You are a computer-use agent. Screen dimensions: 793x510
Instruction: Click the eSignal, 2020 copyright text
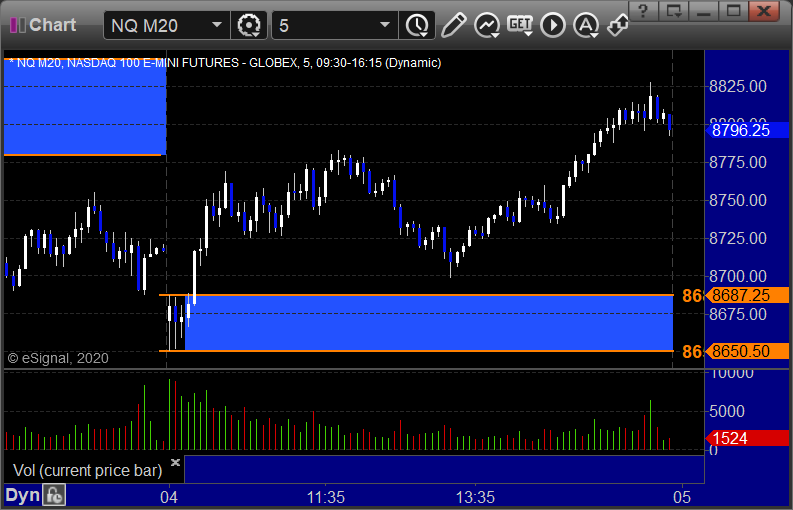click(x=58, y=358)
